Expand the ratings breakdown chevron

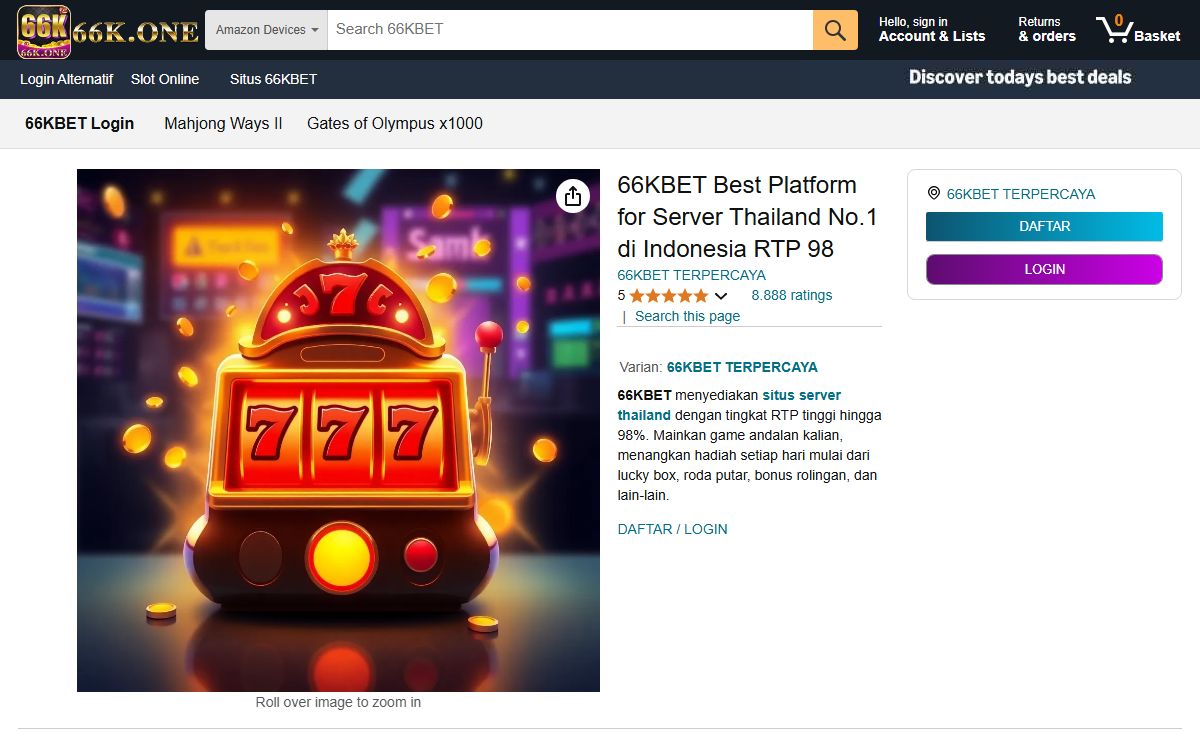tap(721, 296)
